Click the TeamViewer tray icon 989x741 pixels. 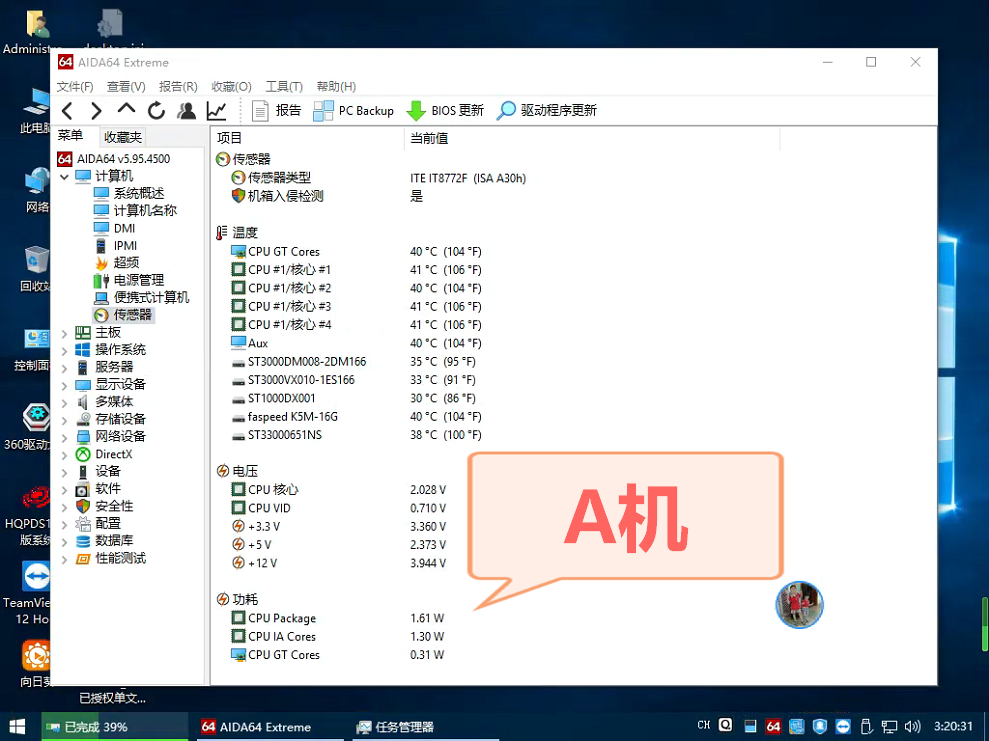(843, 726)
